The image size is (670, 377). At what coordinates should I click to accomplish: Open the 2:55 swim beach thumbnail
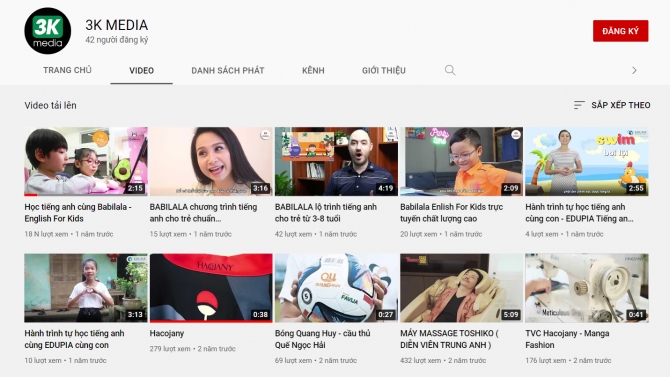pyautogui.click(x=587, y=162)
